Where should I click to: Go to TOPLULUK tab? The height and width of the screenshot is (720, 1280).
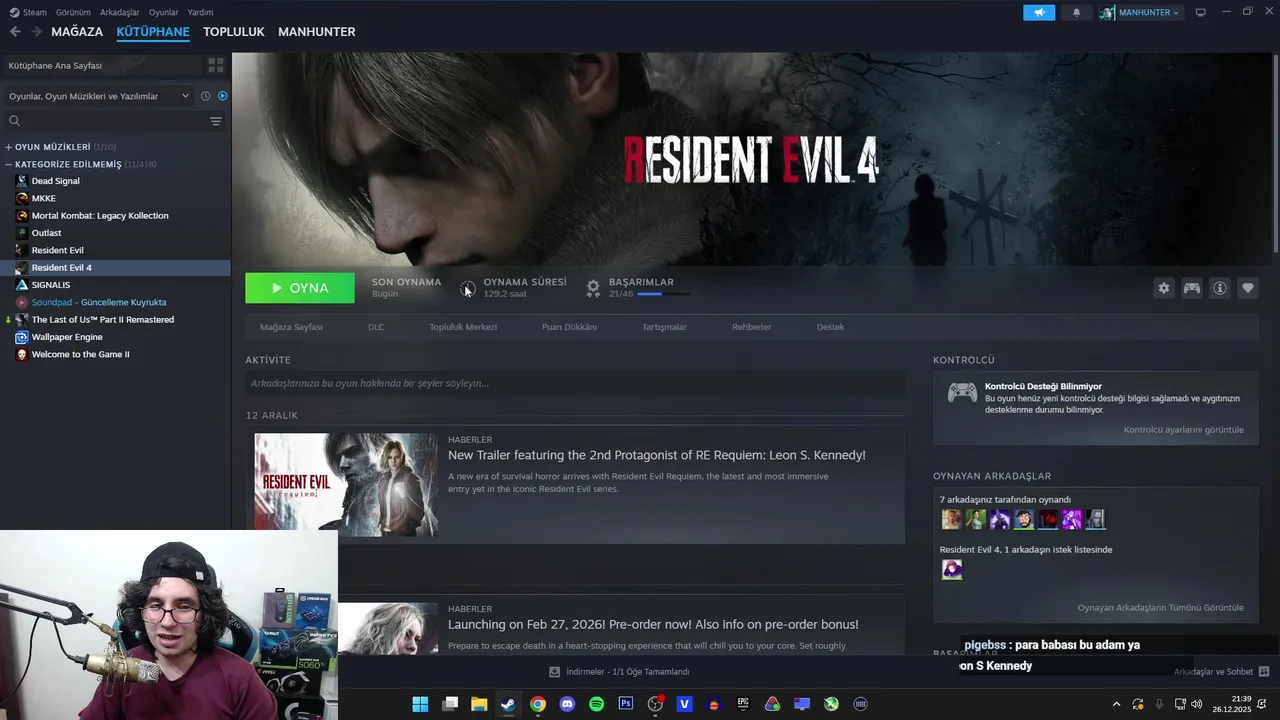[x=234, y=32]
